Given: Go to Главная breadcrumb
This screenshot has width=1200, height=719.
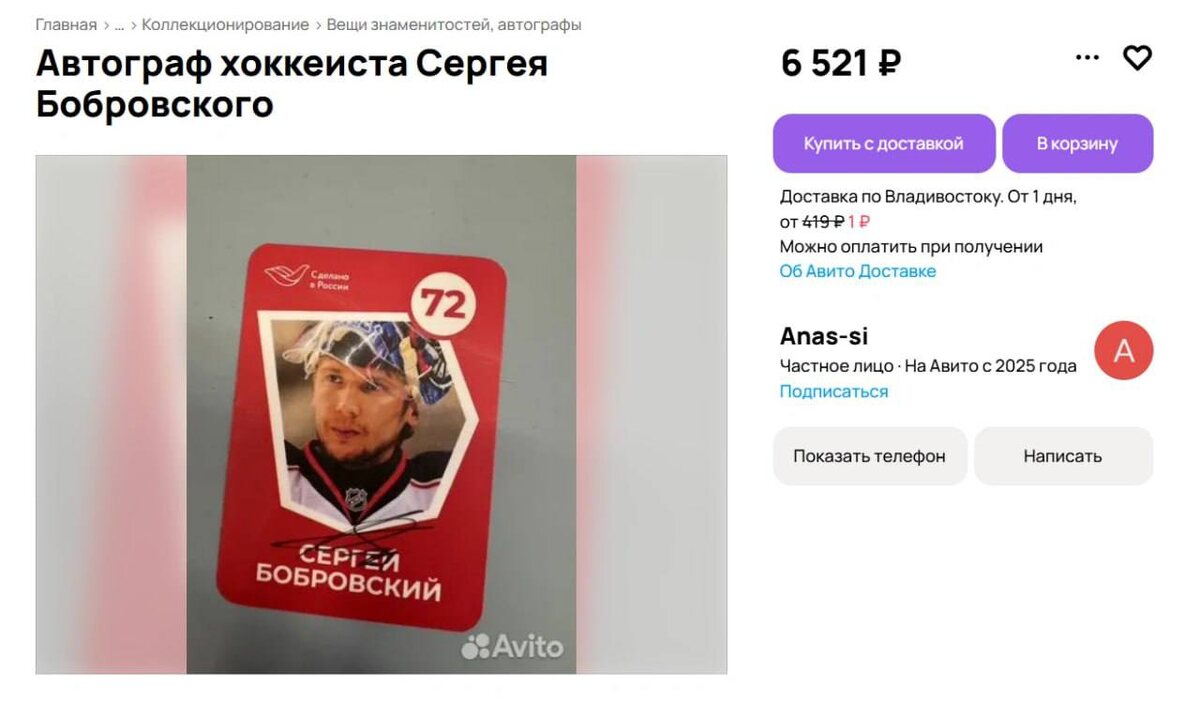Looking at the screenshot, I should coord(66,25).
